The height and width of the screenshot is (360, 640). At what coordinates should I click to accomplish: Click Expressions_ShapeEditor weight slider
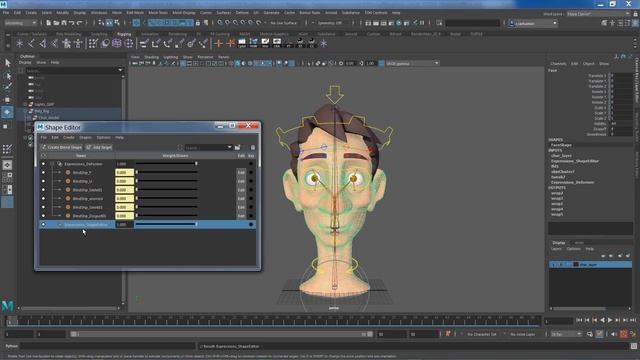pyautogui.click(x=167, y=224)
